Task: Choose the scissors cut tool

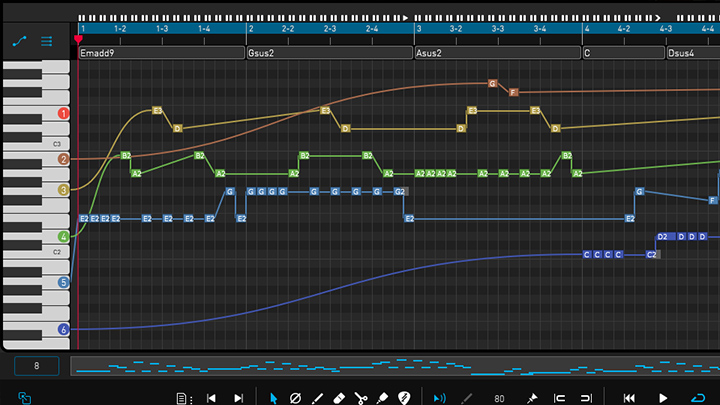Action: click(x=361, y=398)
